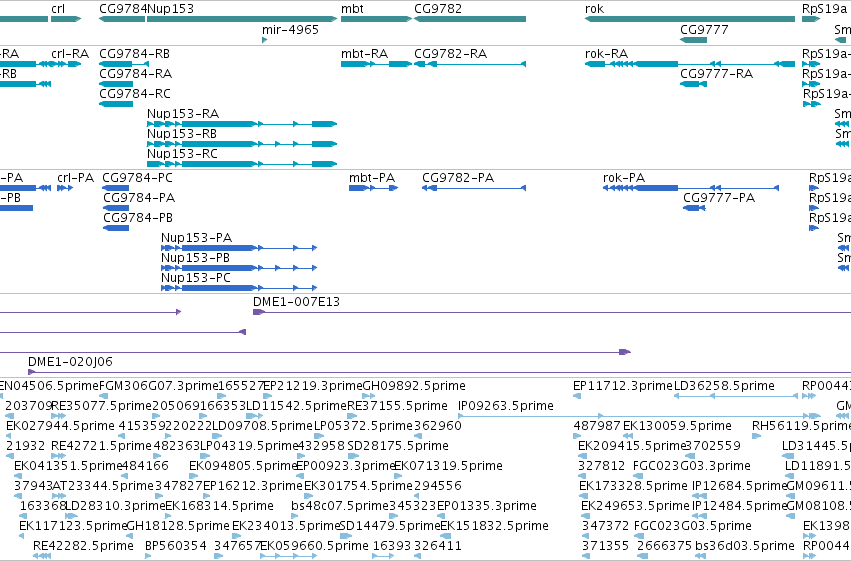This screenshot has width=851, height=561.
Task: Click the Nup153-PA protein label
Action: (196, 238)
